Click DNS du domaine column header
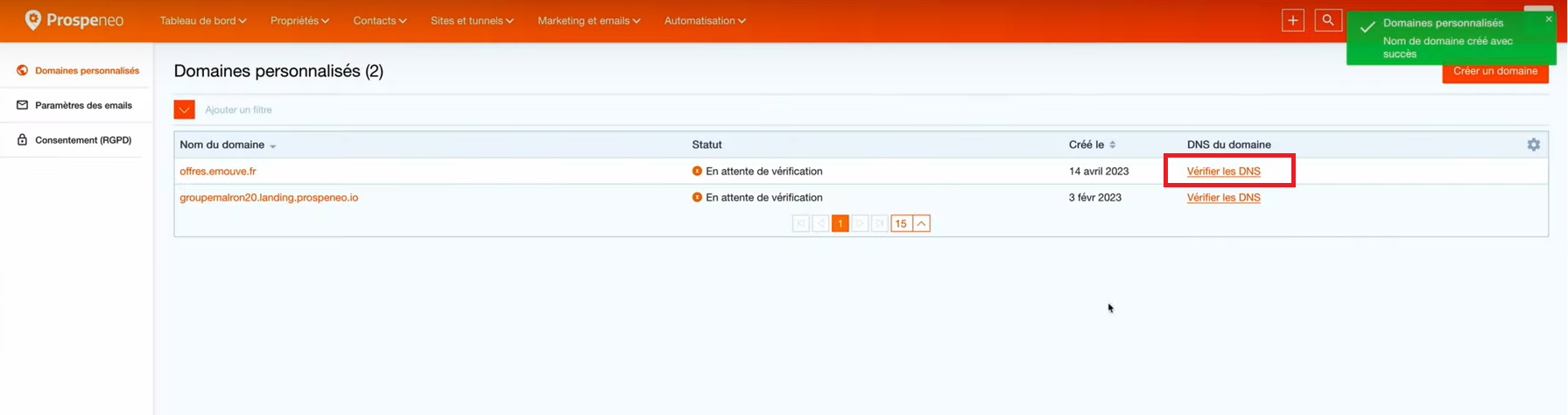 pyautogui.click(x=1228, y=144)
